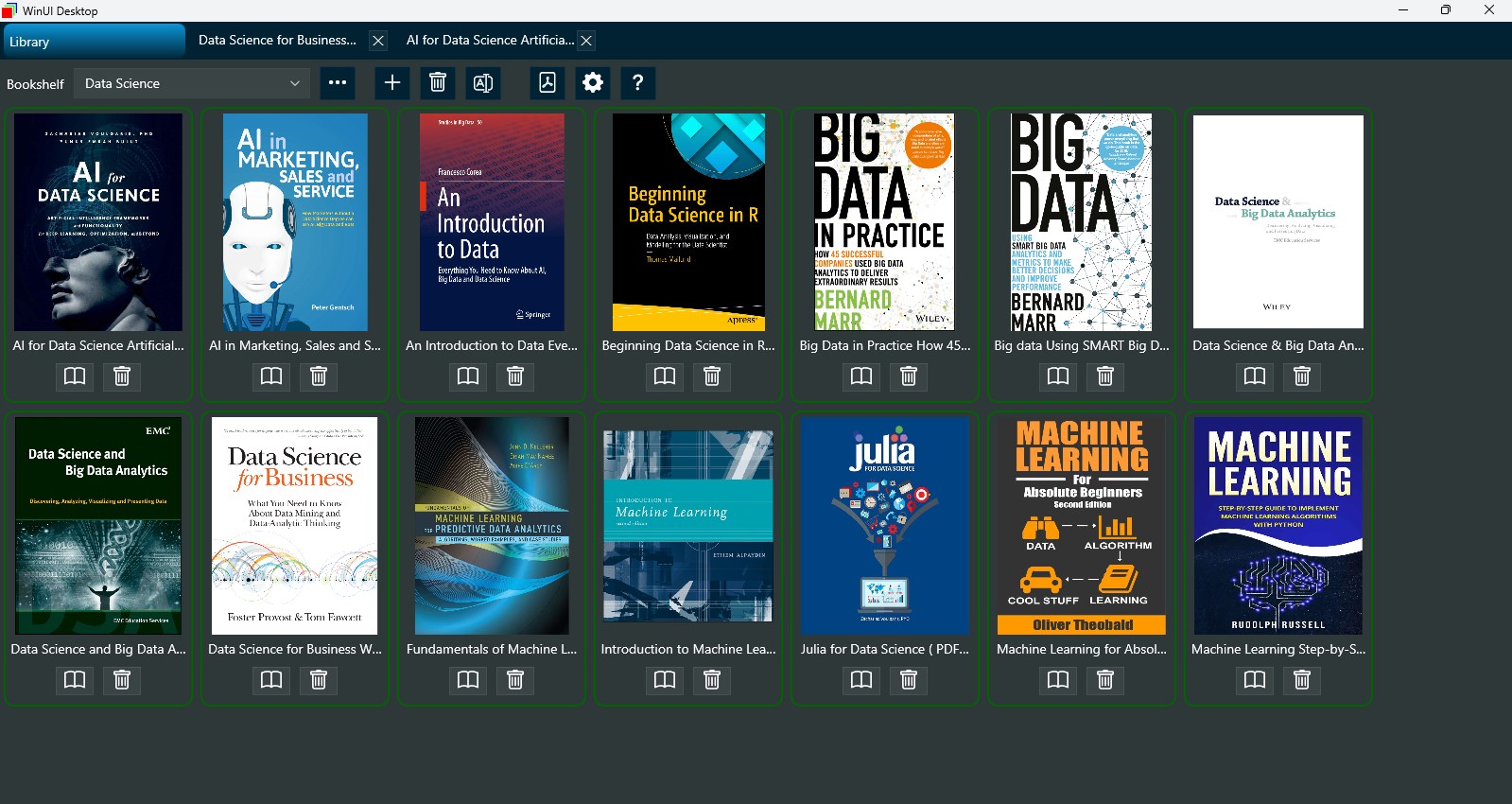Image resolution: width=1512 pixels, height=804 pixels.
Task: Delete Machine Learning Step-by-S... book
Action: 1302,680
